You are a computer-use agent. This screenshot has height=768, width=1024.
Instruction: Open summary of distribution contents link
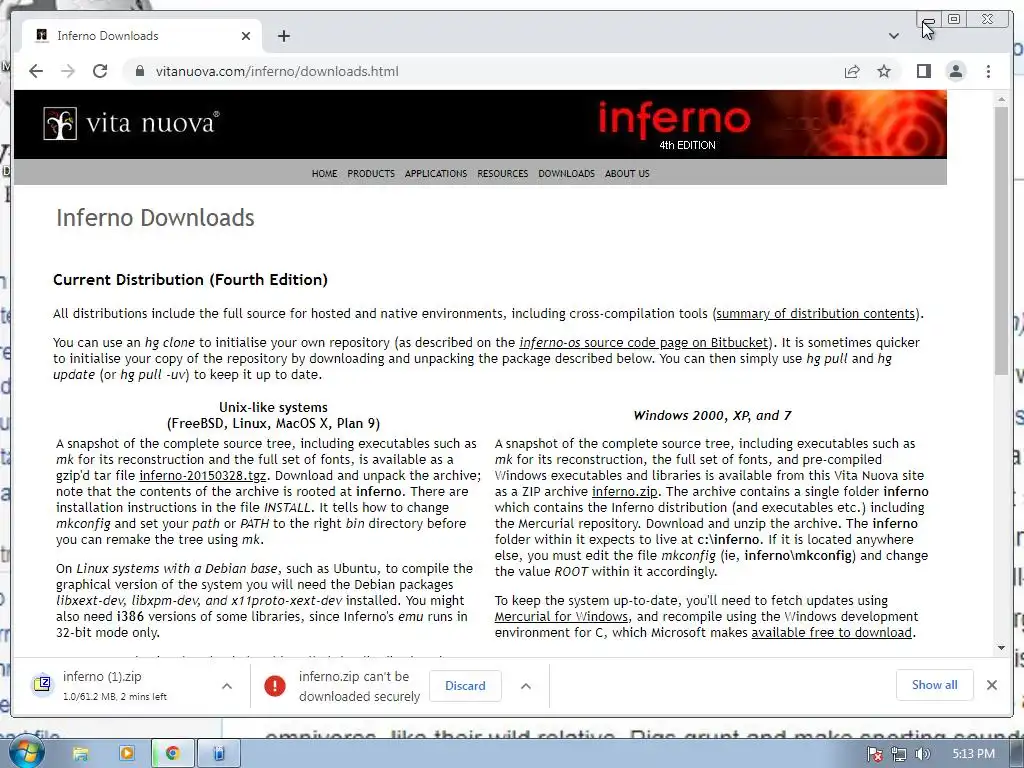point(816,313)
